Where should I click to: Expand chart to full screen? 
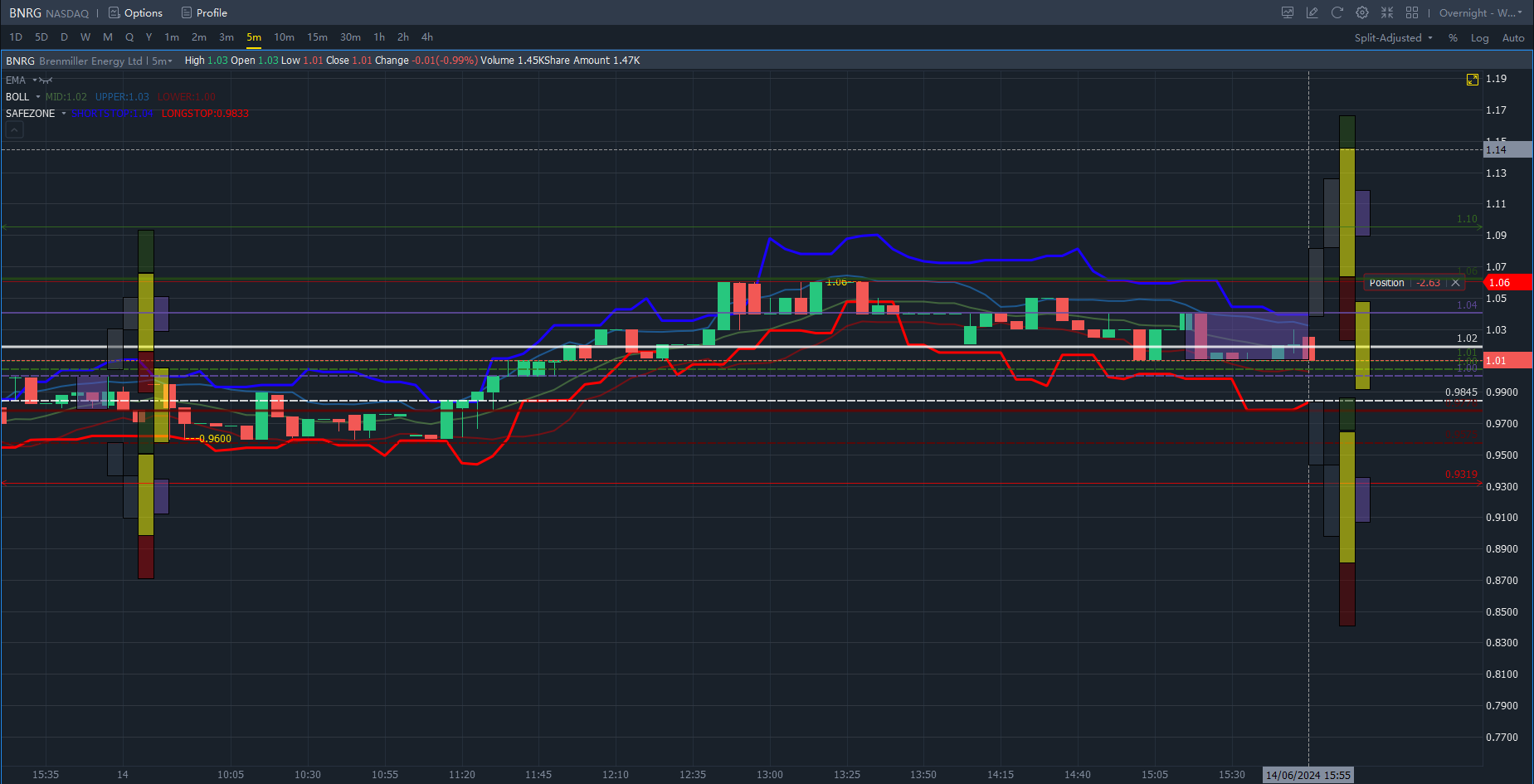[x=1472, y=80]
